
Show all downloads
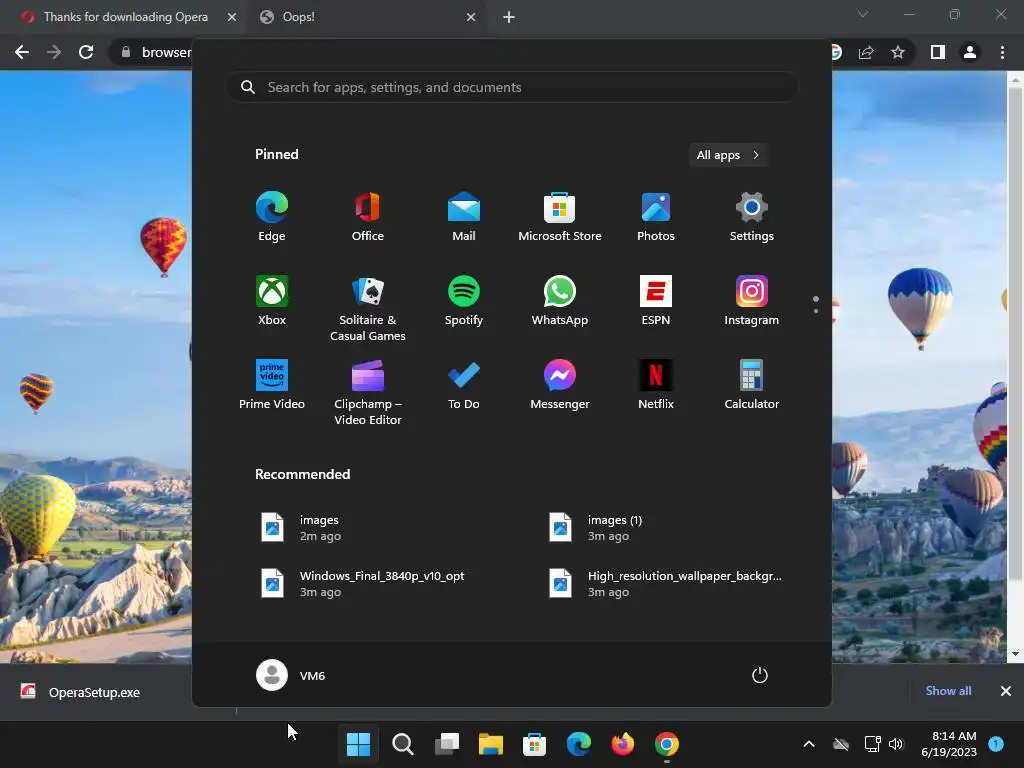point(948,691)
